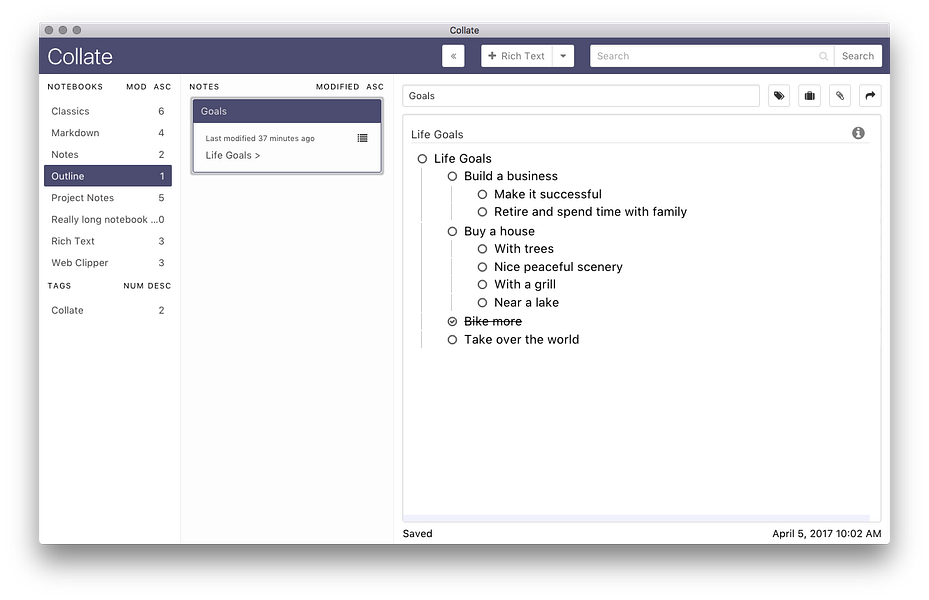Click outline list icon on Goals card
This screenshot has width=929, height=600.
(x=362, y=138)
